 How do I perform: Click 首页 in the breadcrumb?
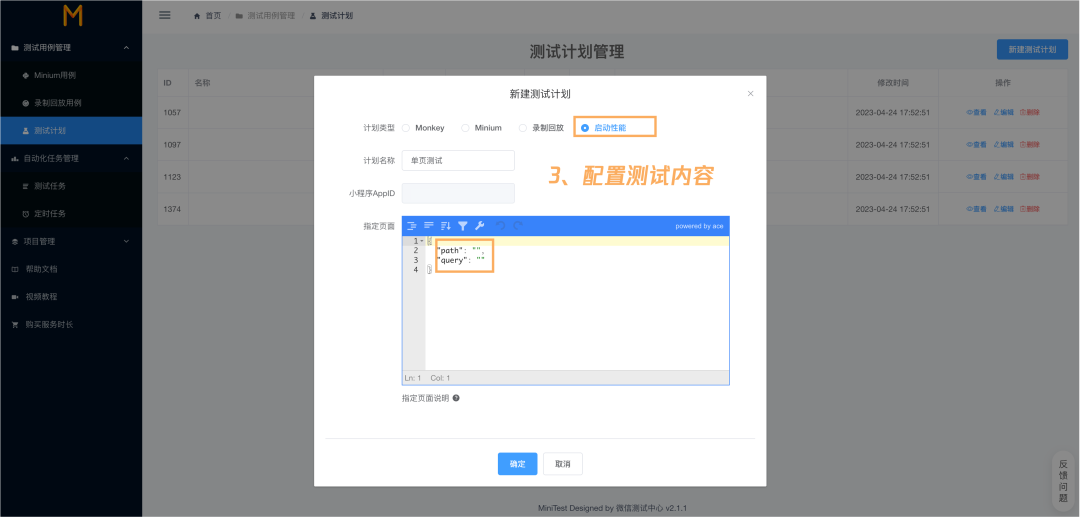point(214,16)
